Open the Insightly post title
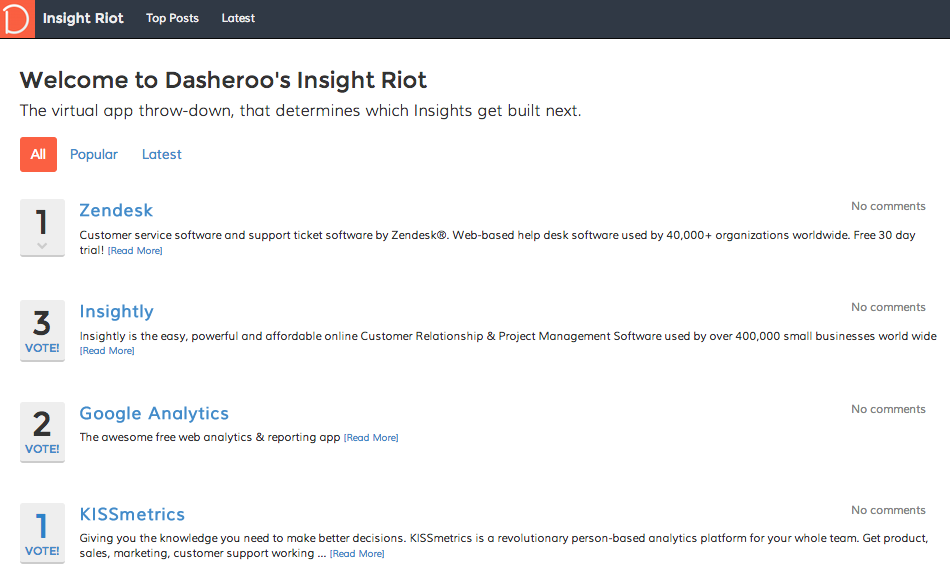Screen dimensions: 950x580 point(116,311)
